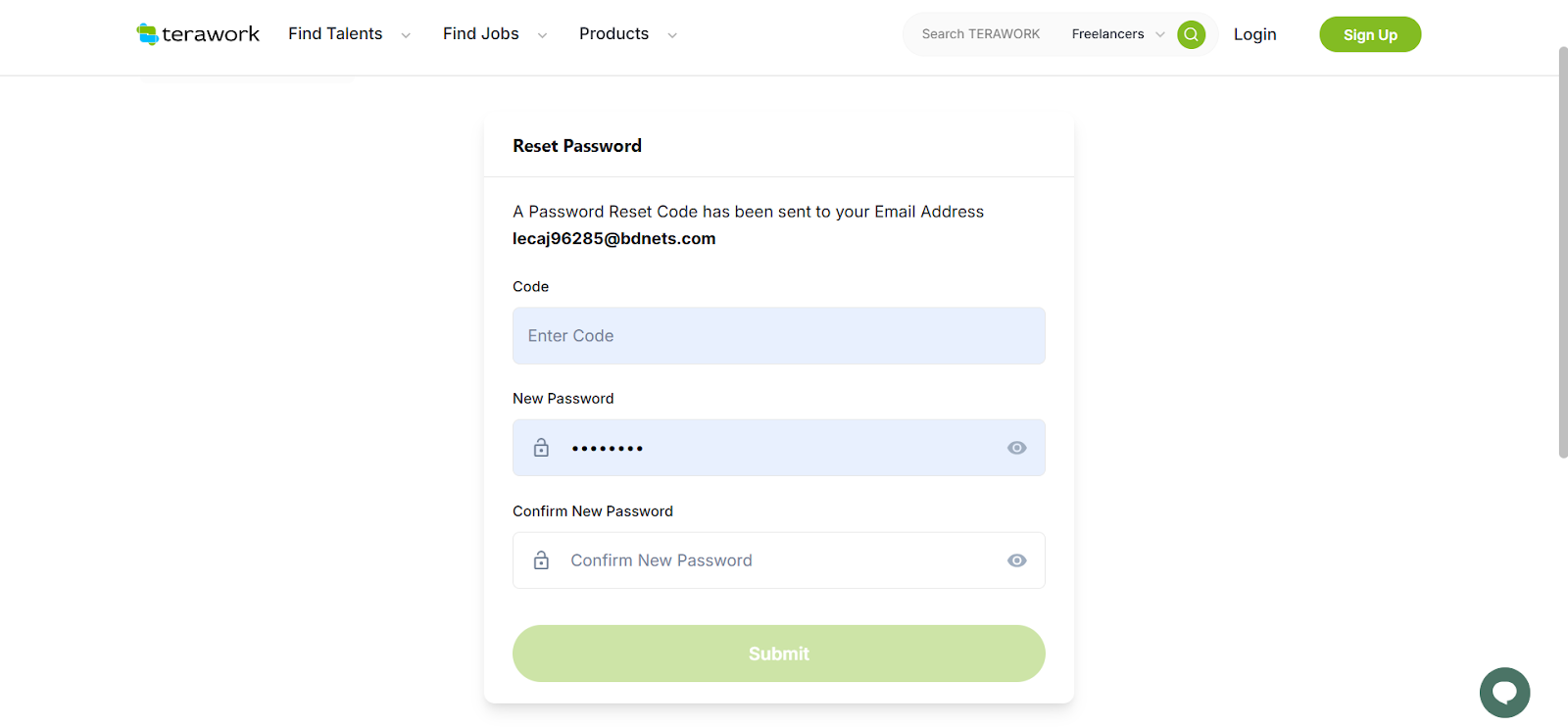Click the lock icon in Confirm New Password field
The width and height of the screenshot is (1568, 727).
(x=541, y=560)
